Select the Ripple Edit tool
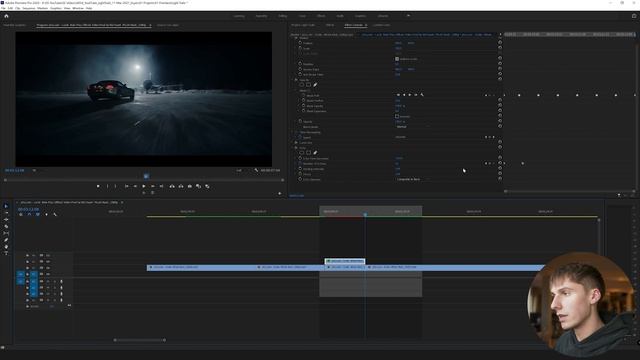 [x=6, y=220]
